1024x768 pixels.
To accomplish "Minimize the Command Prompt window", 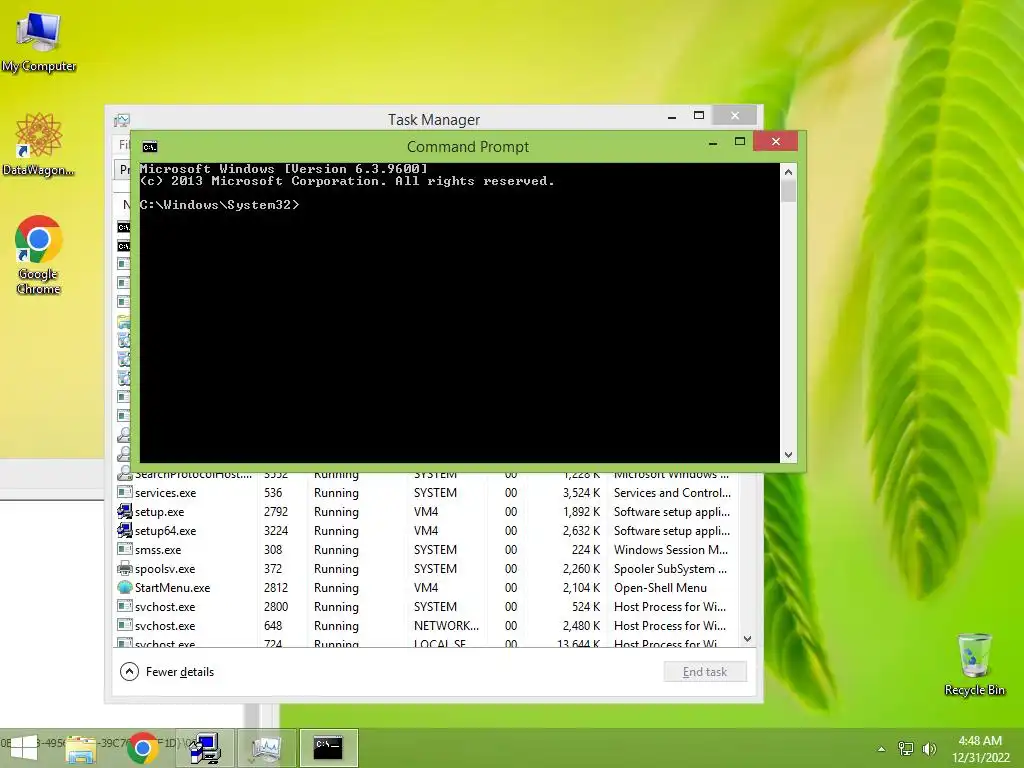I will click(x=713, y=142).
